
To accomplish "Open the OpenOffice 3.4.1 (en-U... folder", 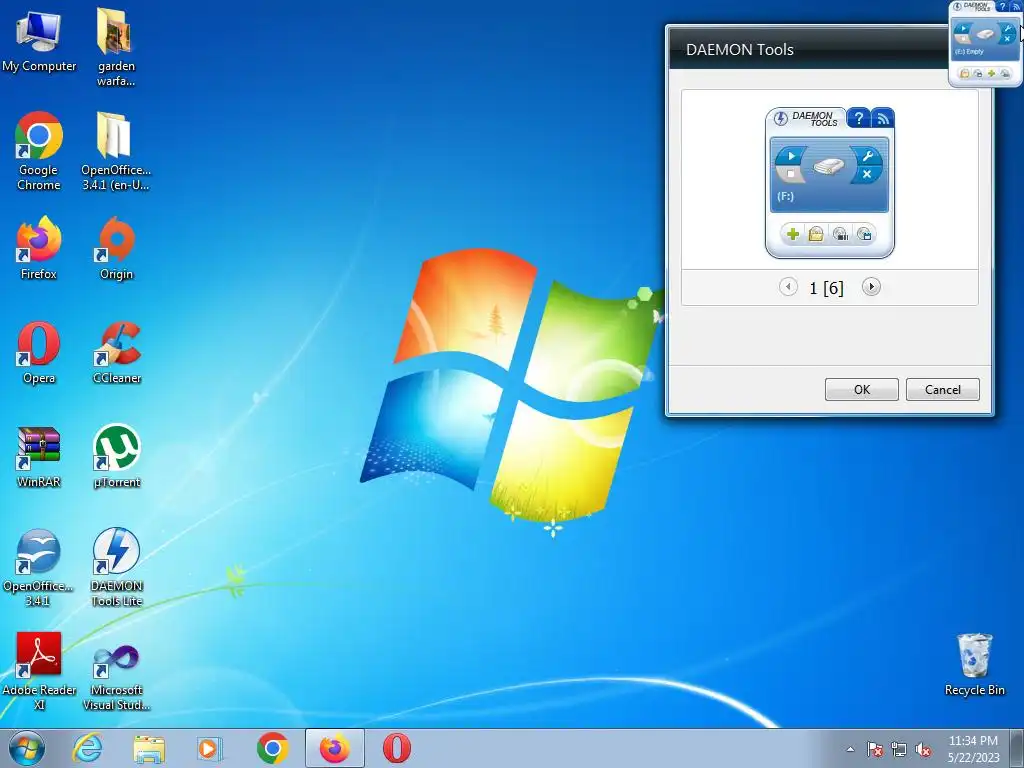I will 116,152.
